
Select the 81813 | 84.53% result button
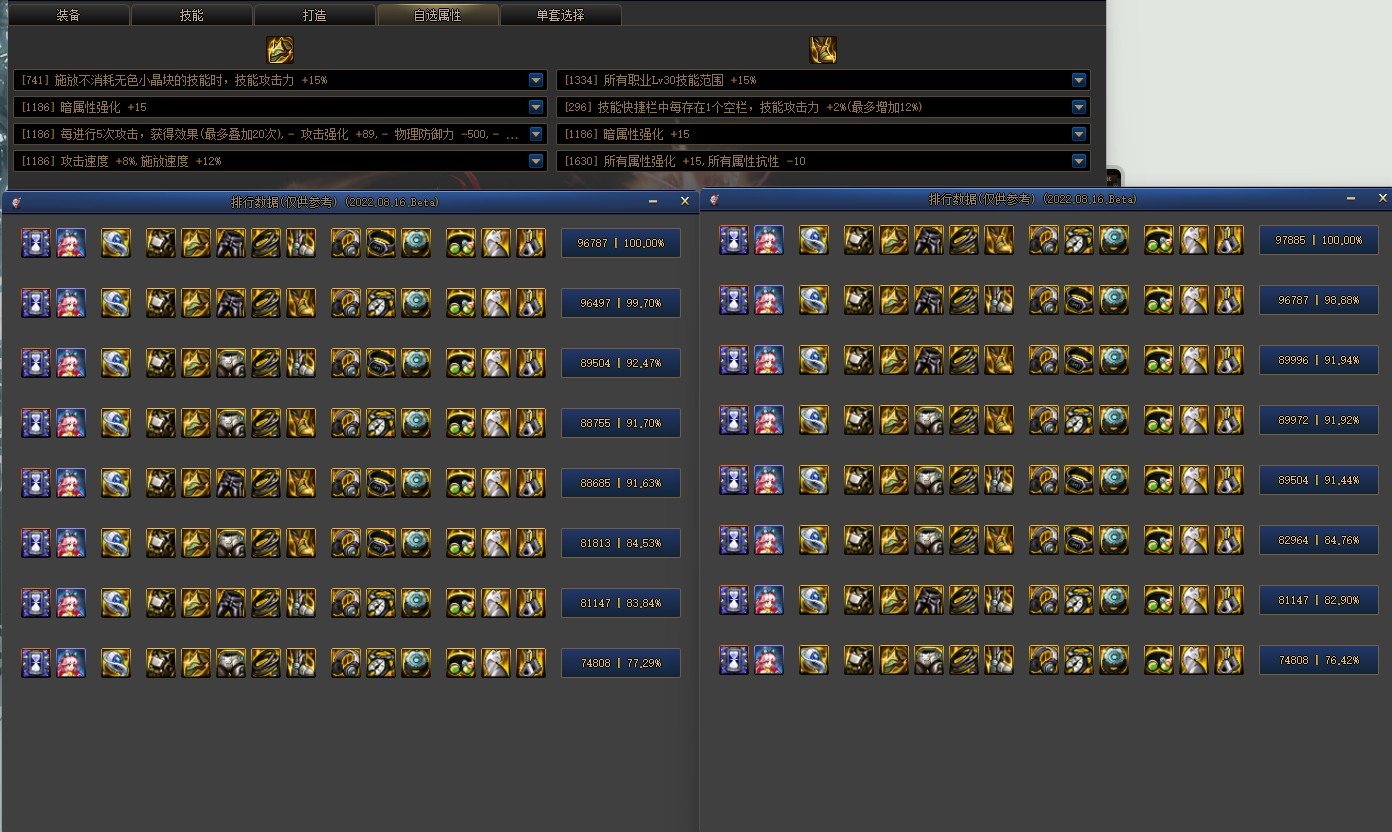[x=621, y=543]
